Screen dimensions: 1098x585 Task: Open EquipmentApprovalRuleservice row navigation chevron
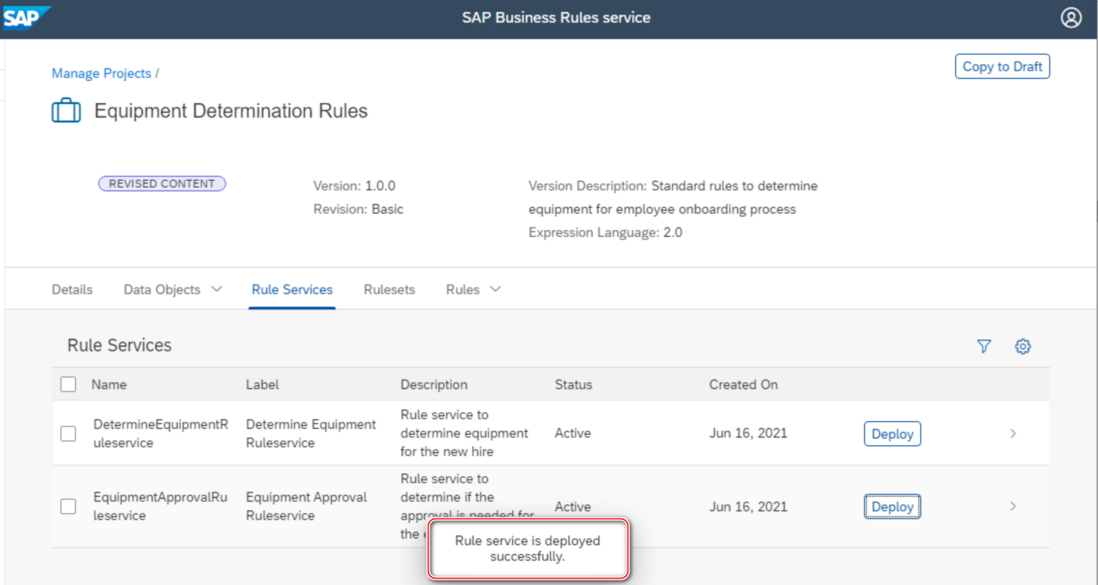tap(1013, 507)
